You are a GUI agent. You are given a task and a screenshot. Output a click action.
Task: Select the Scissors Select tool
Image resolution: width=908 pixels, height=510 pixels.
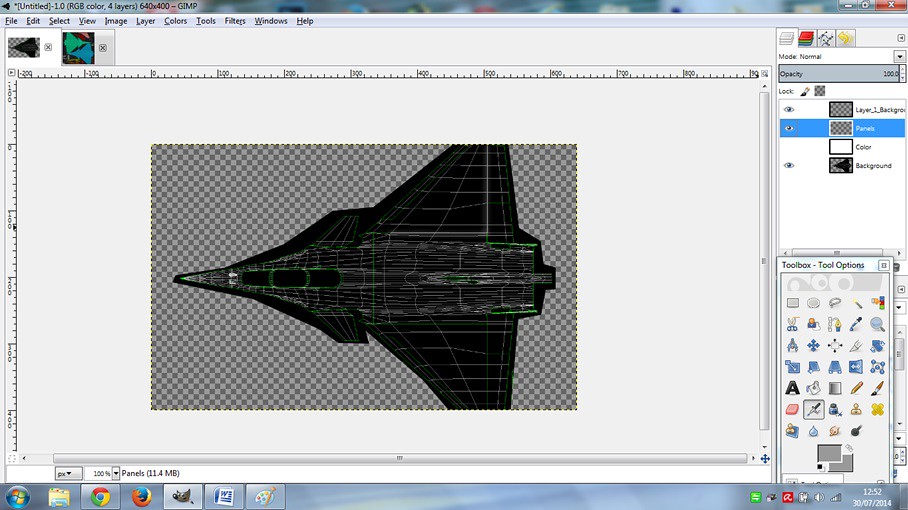point(793,324)
